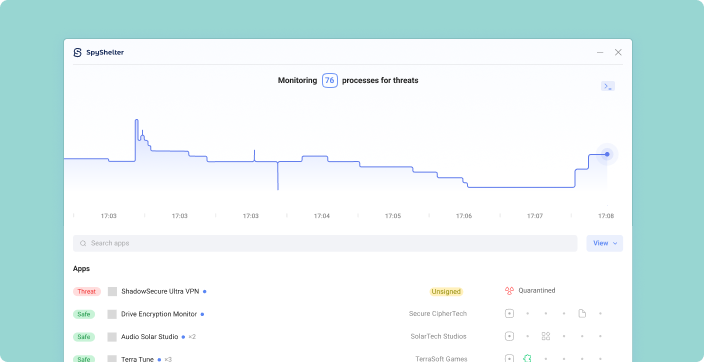
Task: Click the Drive Encryption Monitor app icon
Action: point(112,314)
